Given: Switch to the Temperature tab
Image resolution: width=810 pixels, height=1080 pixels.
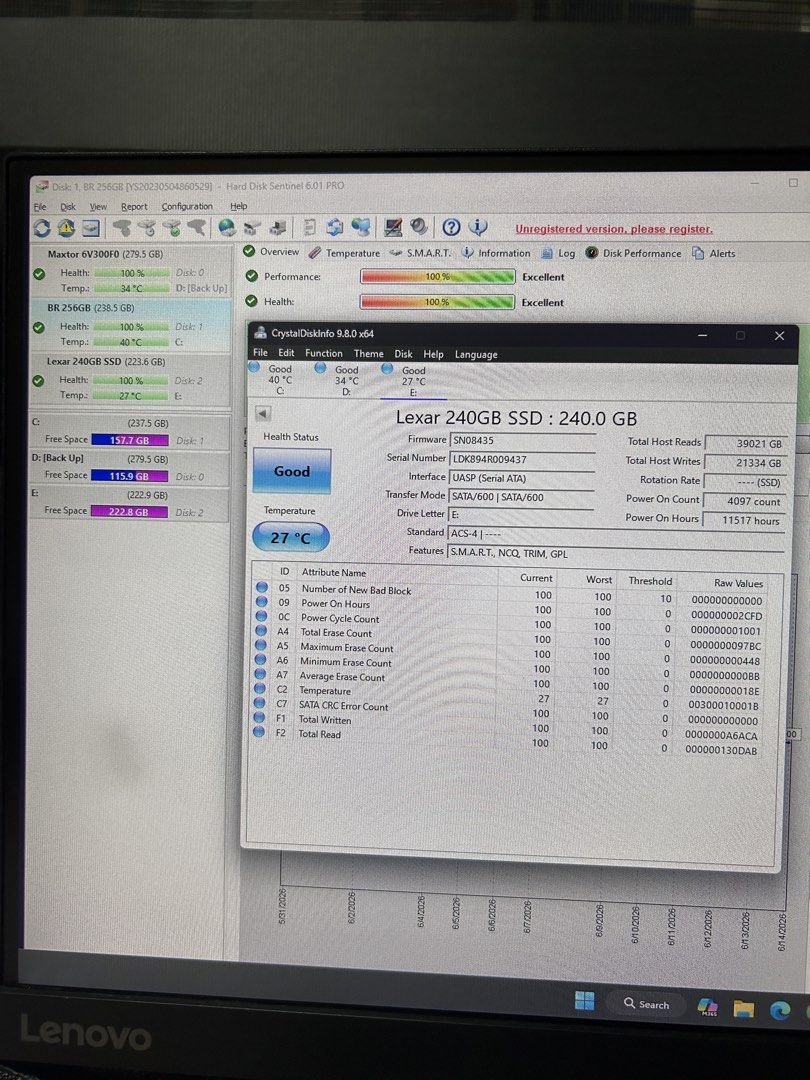Looking at the screenshot, I should click(x=344, y=253).
